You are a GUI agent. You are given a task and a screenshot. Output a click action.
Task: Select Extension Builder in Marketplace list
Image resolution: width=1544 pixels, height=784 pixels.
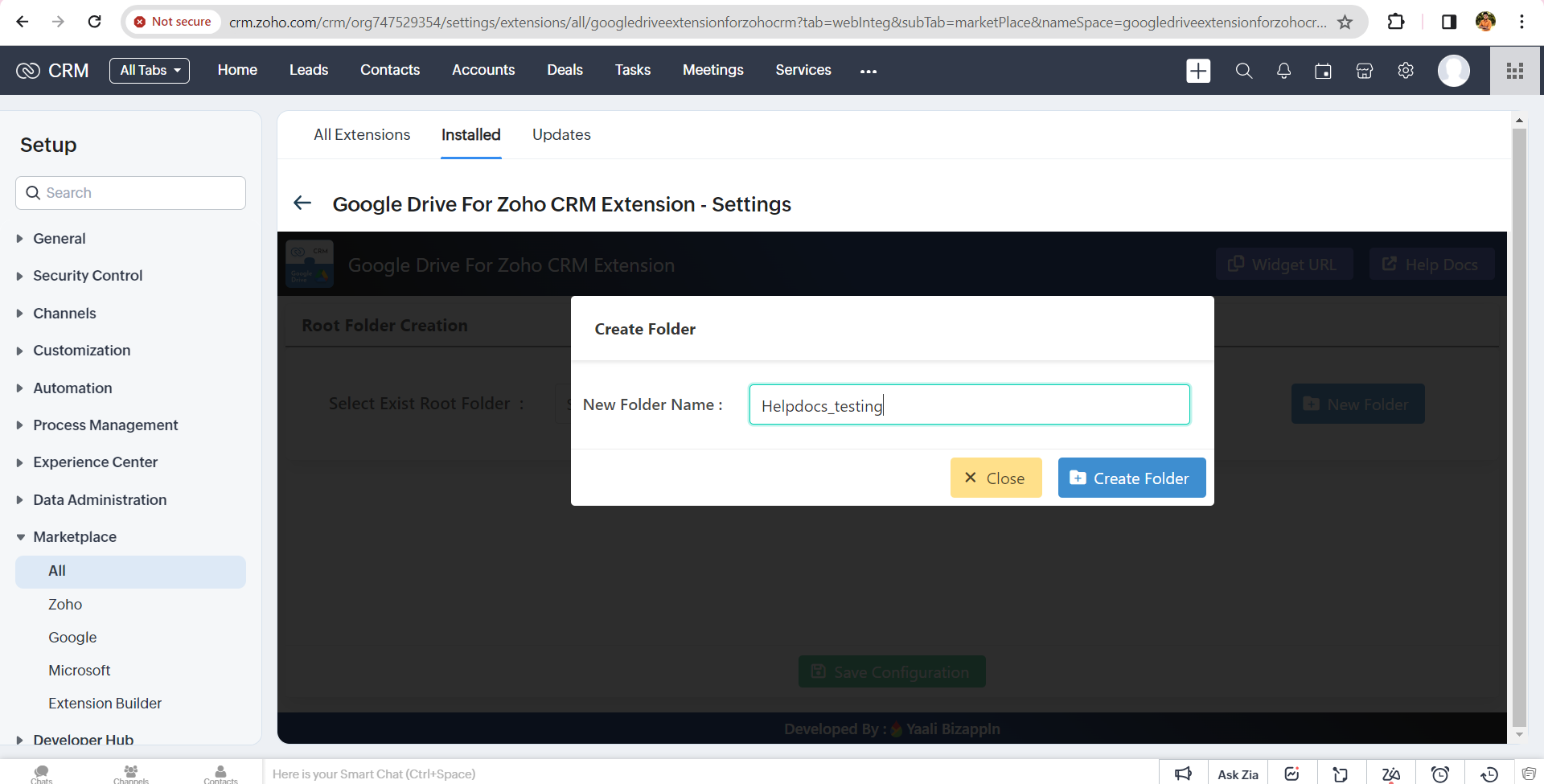[105, 704]
